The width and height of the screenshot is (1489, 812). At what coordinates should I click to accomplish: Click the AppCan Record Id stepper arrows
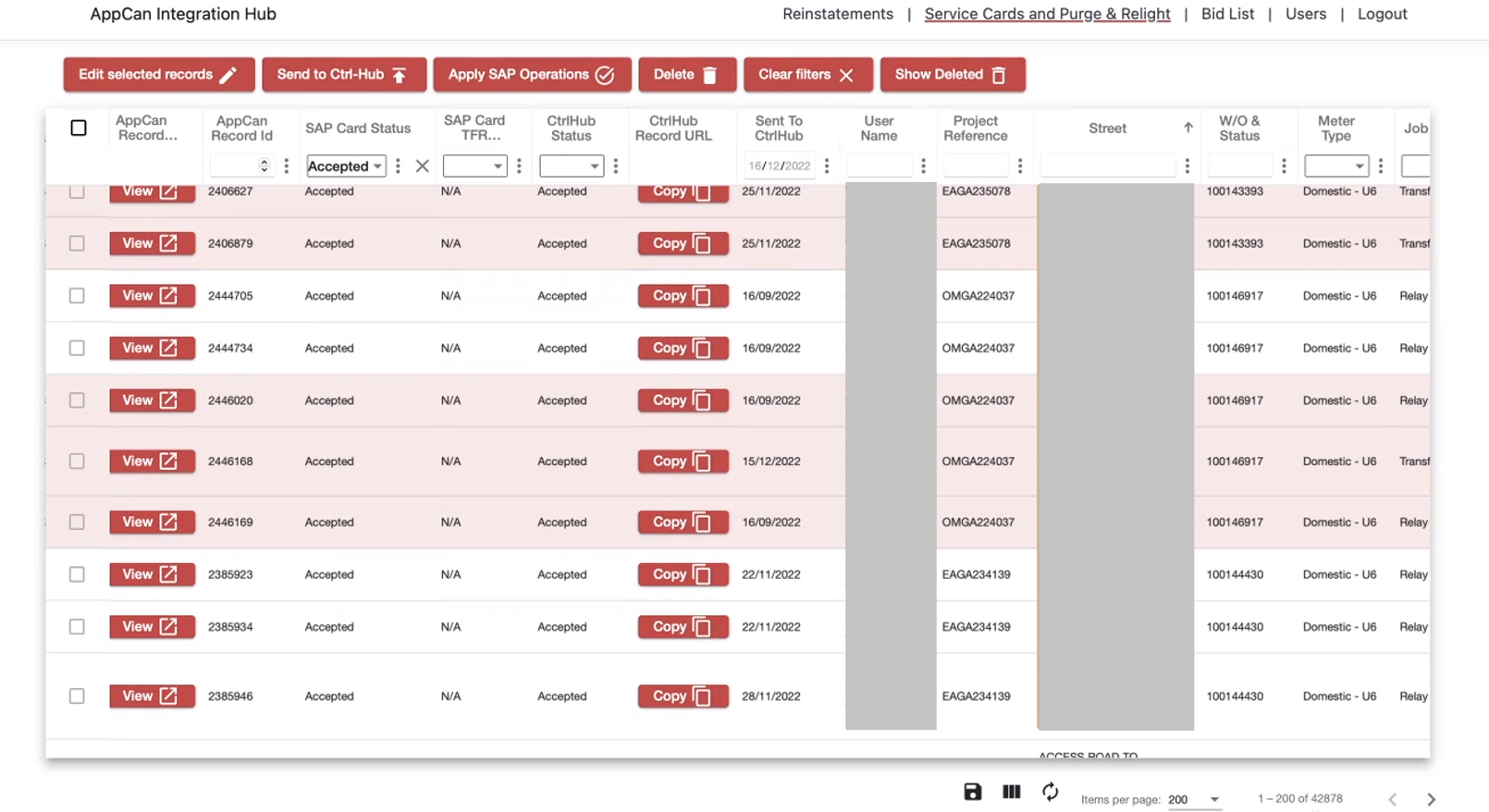point(265,166)
